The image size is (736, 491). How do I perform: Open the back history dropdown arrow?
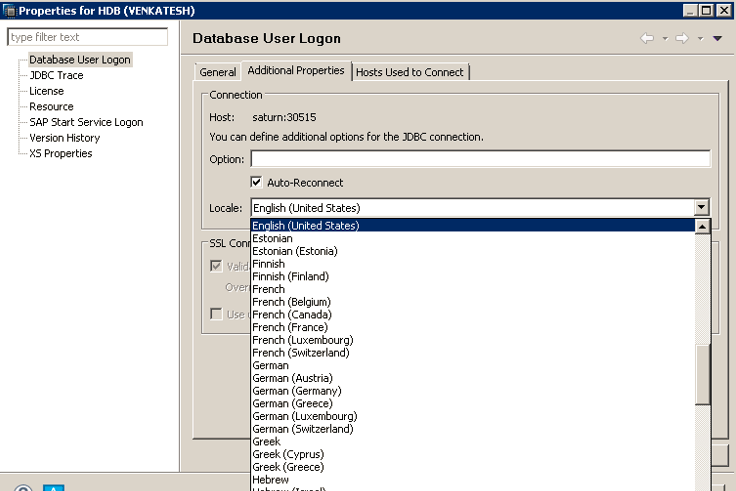[x=663, y=38]
